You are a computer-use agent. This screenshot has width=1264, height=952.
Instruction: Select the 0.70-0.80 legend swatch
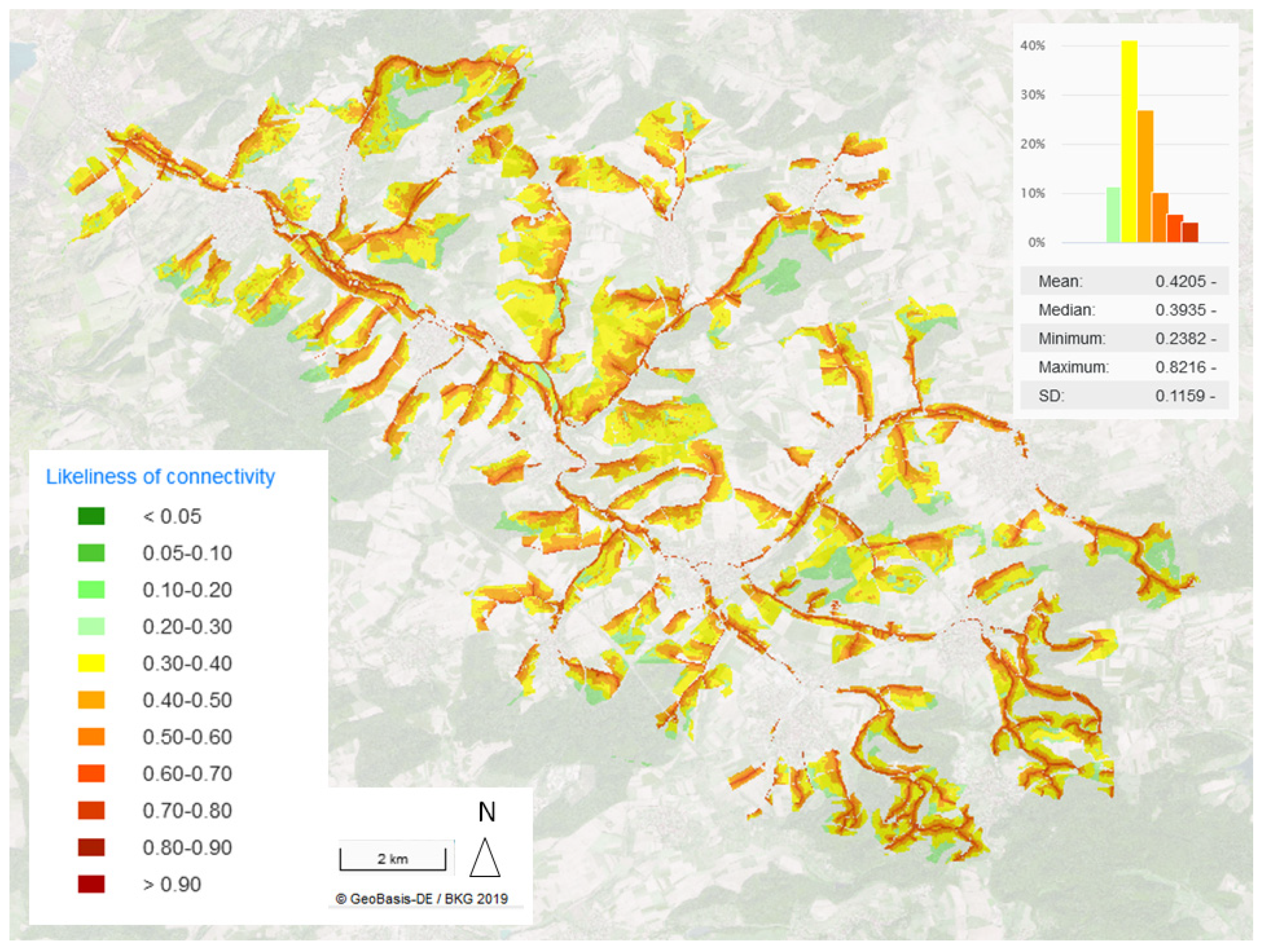pyautogui.click(x=91, y=810)
